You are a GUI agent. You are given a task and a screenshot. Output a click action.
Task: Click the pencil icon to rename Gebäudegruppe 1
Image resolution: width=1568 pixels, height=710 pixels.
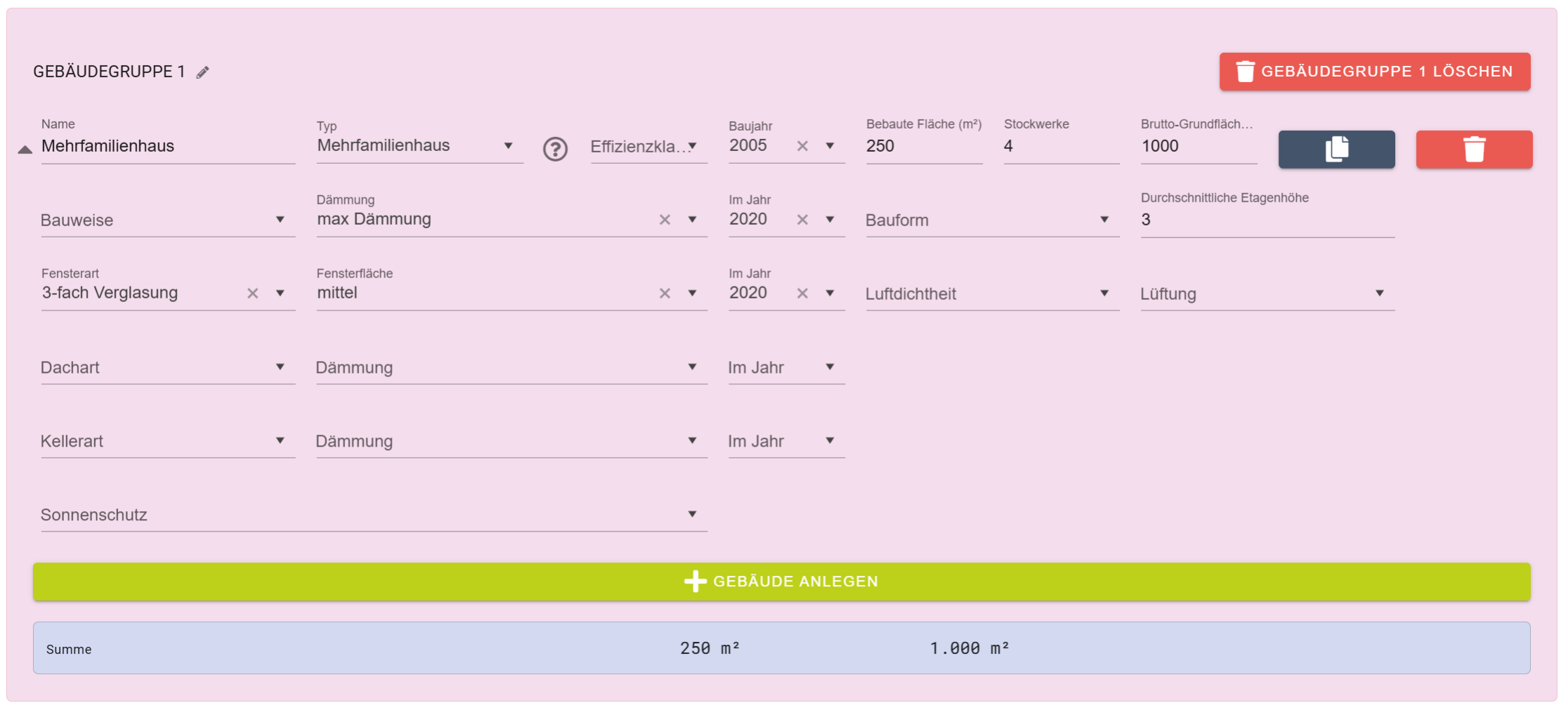point(203,72)
